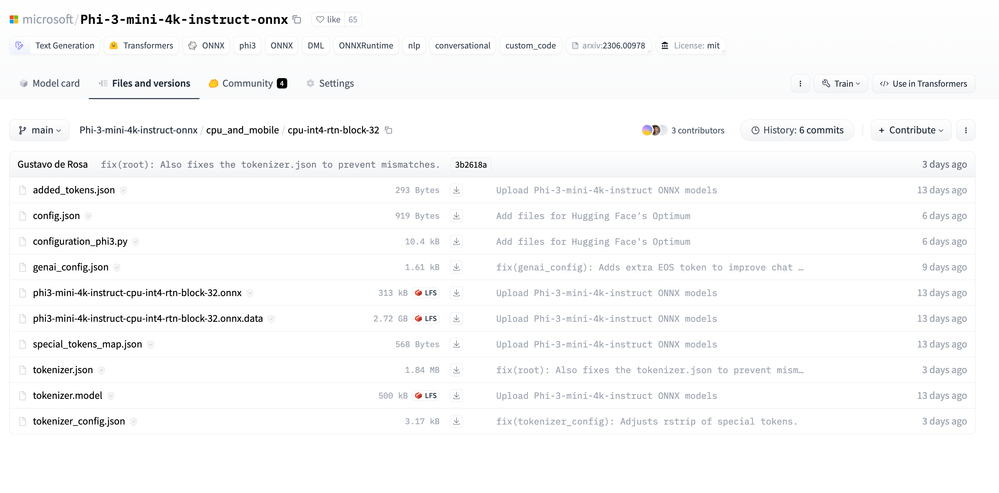This screenshot has width=999, height=493.
Task: Click safety badge beside added_tokens.json
Action: point(124,190)
